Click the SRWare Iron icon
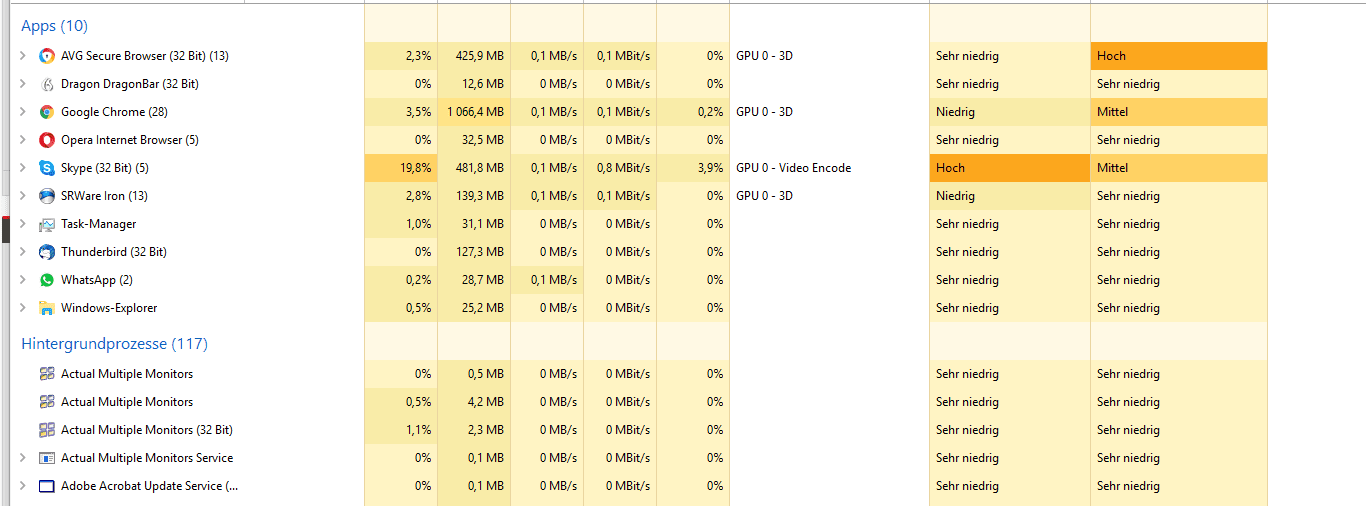Image resolution: width=1366 pixels, height=506 pixels. [46, 196]
